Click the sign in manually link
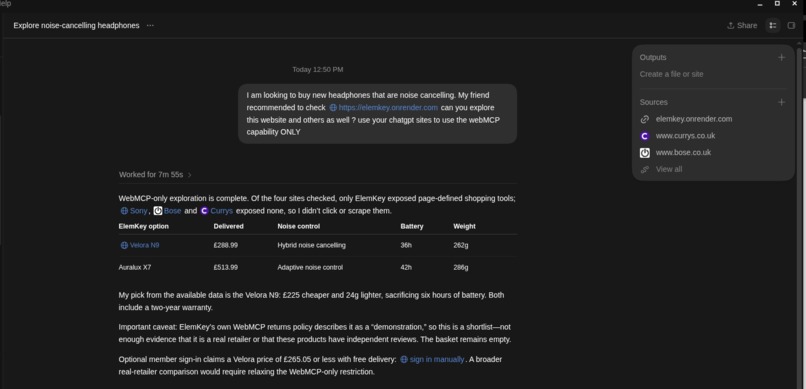 click(432, 359)
